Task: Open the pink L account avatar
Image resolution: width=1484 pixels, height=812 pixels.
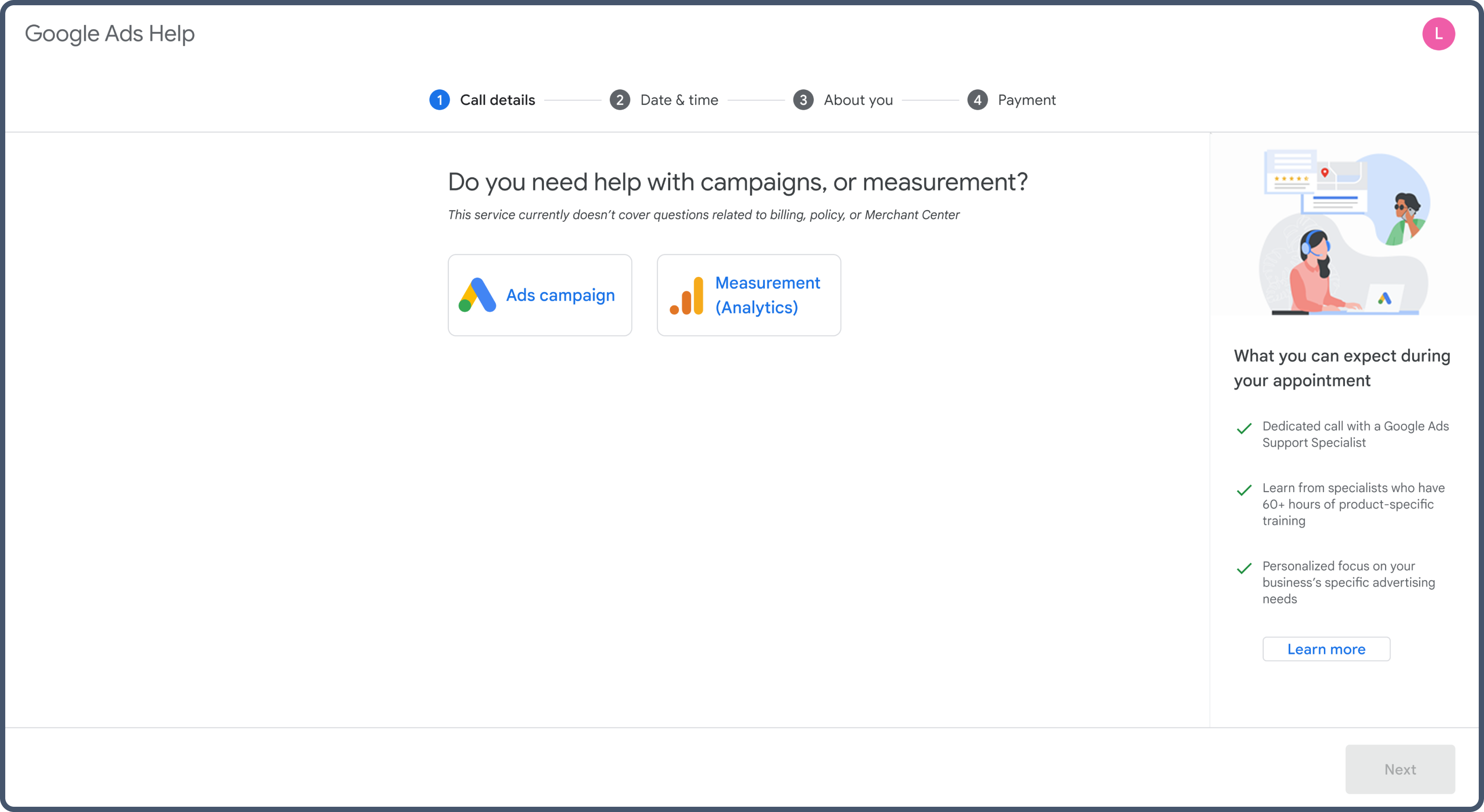Action: [1438, 34]
